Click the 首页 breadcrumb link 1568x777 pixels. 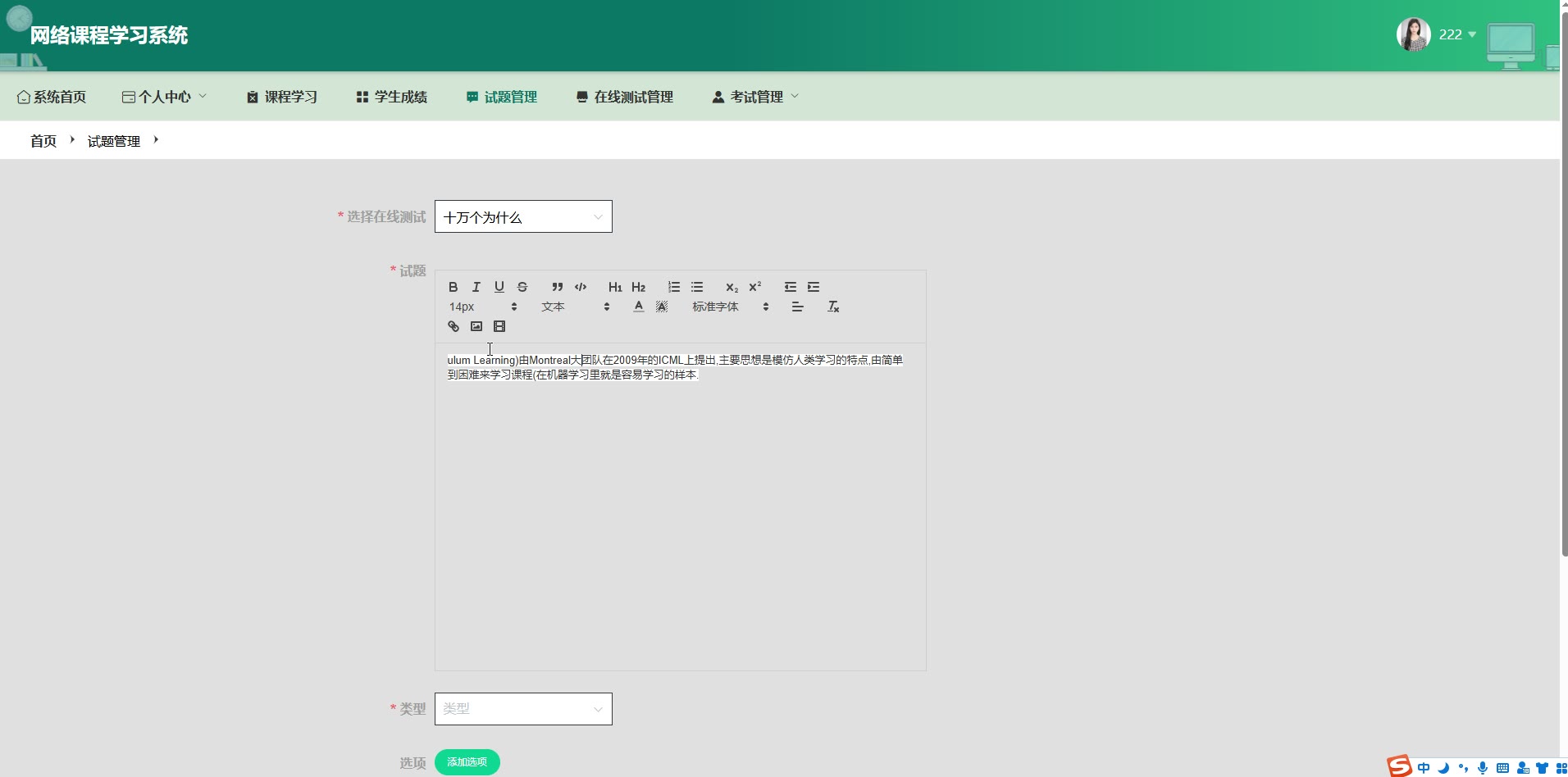click(x=43, y=141)
